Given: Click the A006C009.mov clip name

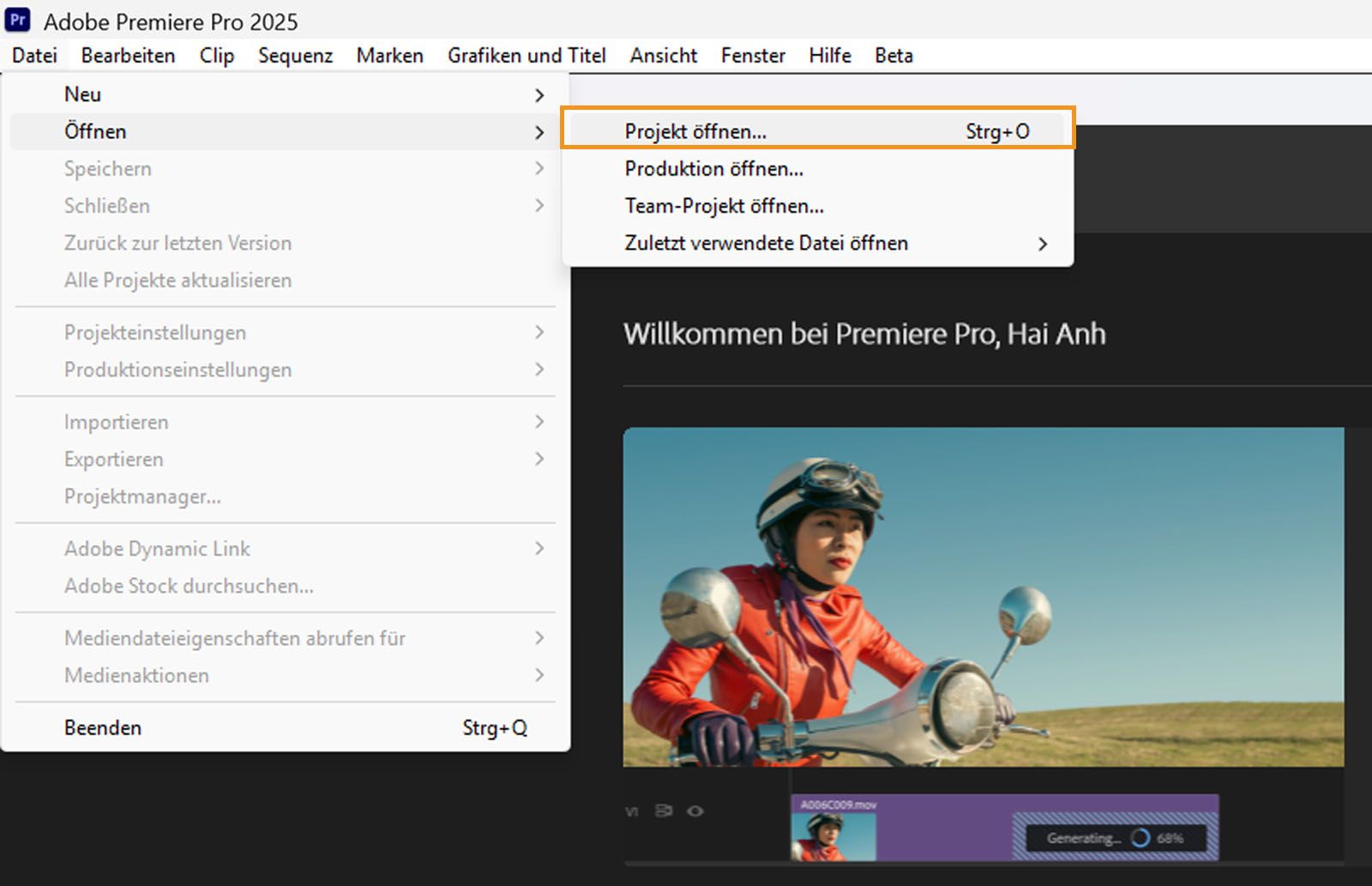Looking at the screenshot, I should (x=839, y=805).
